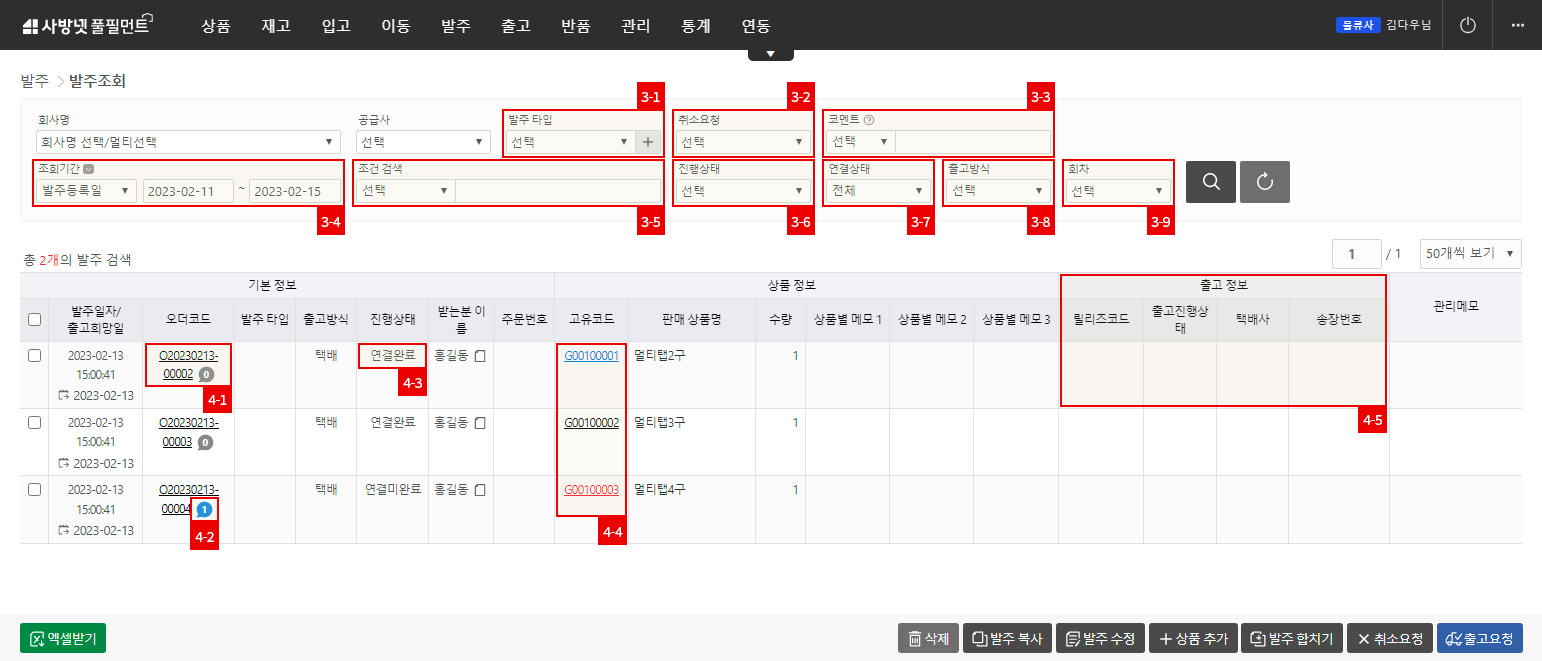
Task: Check the row for 멀티탭4구
Action: coord(34,489)
